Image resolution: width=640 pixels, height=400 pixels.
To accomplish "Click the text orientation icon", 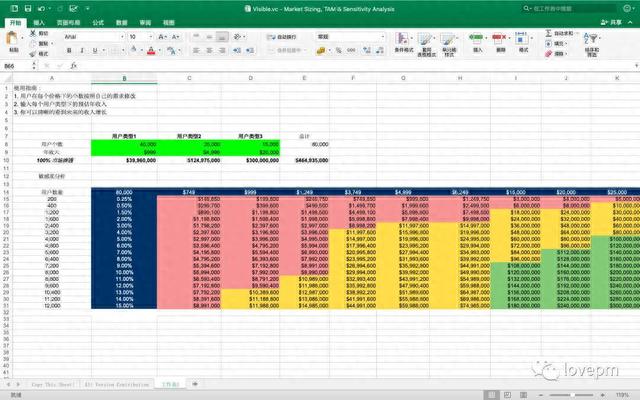I will [237, 37].
